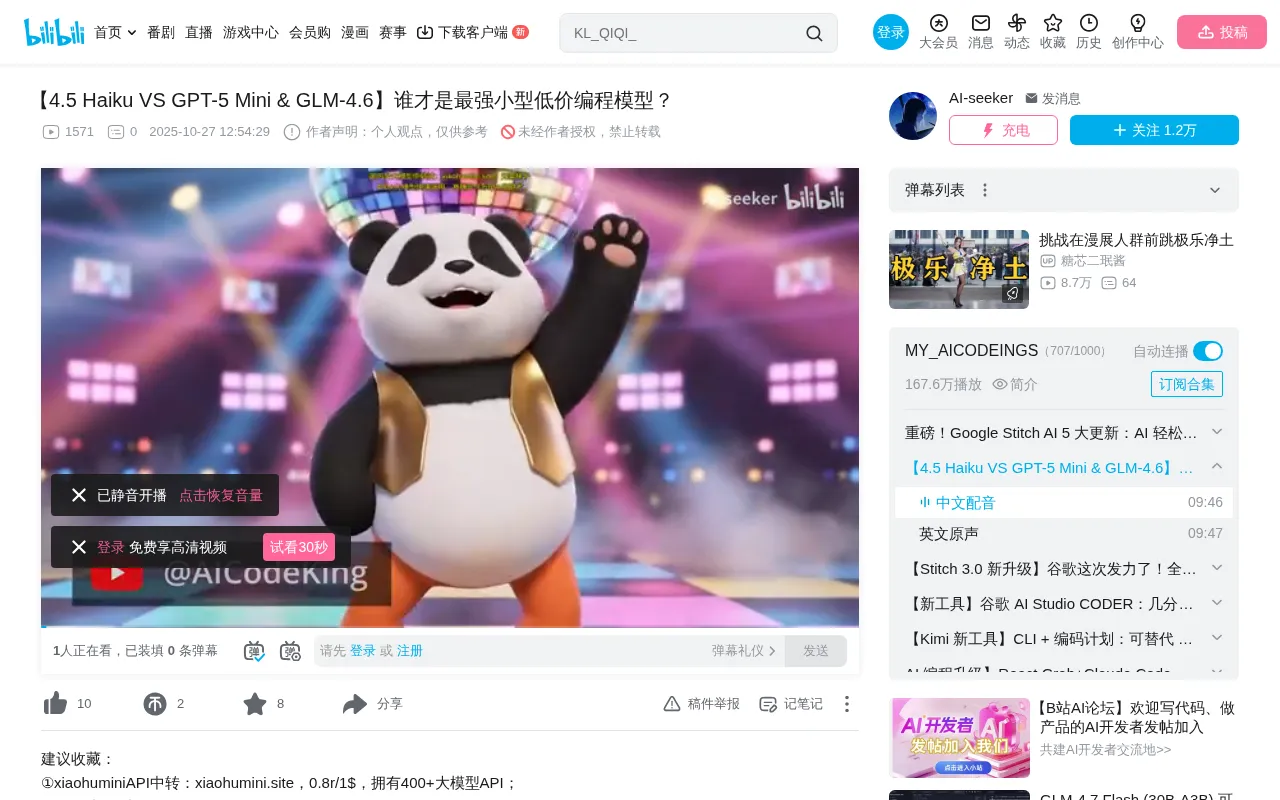The width and height of the screenshot is (1280, 800).
Task: Open the 极乐净土 recommended video thumbnail
Action: click(959, 269)
